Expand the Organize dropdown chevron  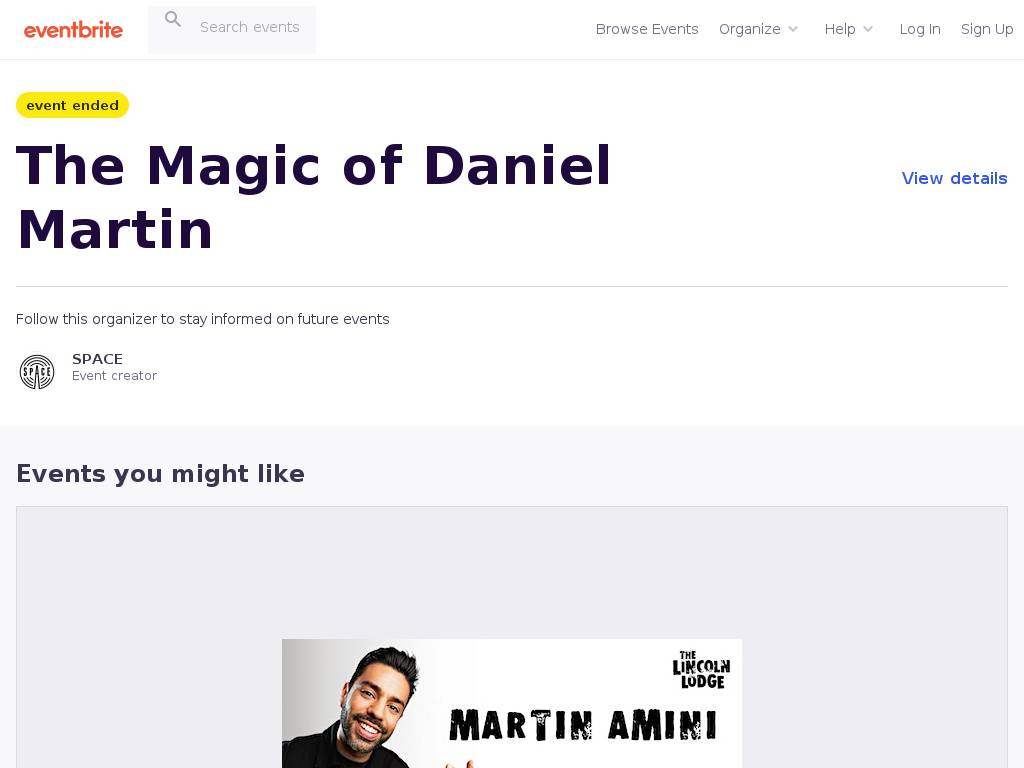pyautogui.click(x=793, y=29)
